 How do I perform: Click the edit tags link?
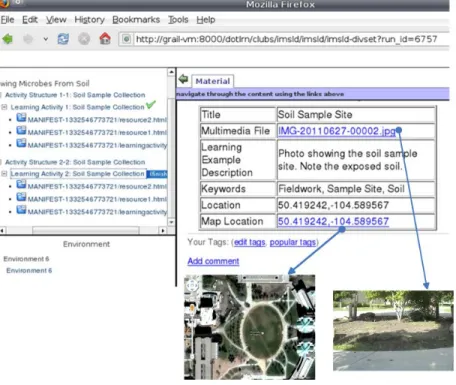[249, 242]
